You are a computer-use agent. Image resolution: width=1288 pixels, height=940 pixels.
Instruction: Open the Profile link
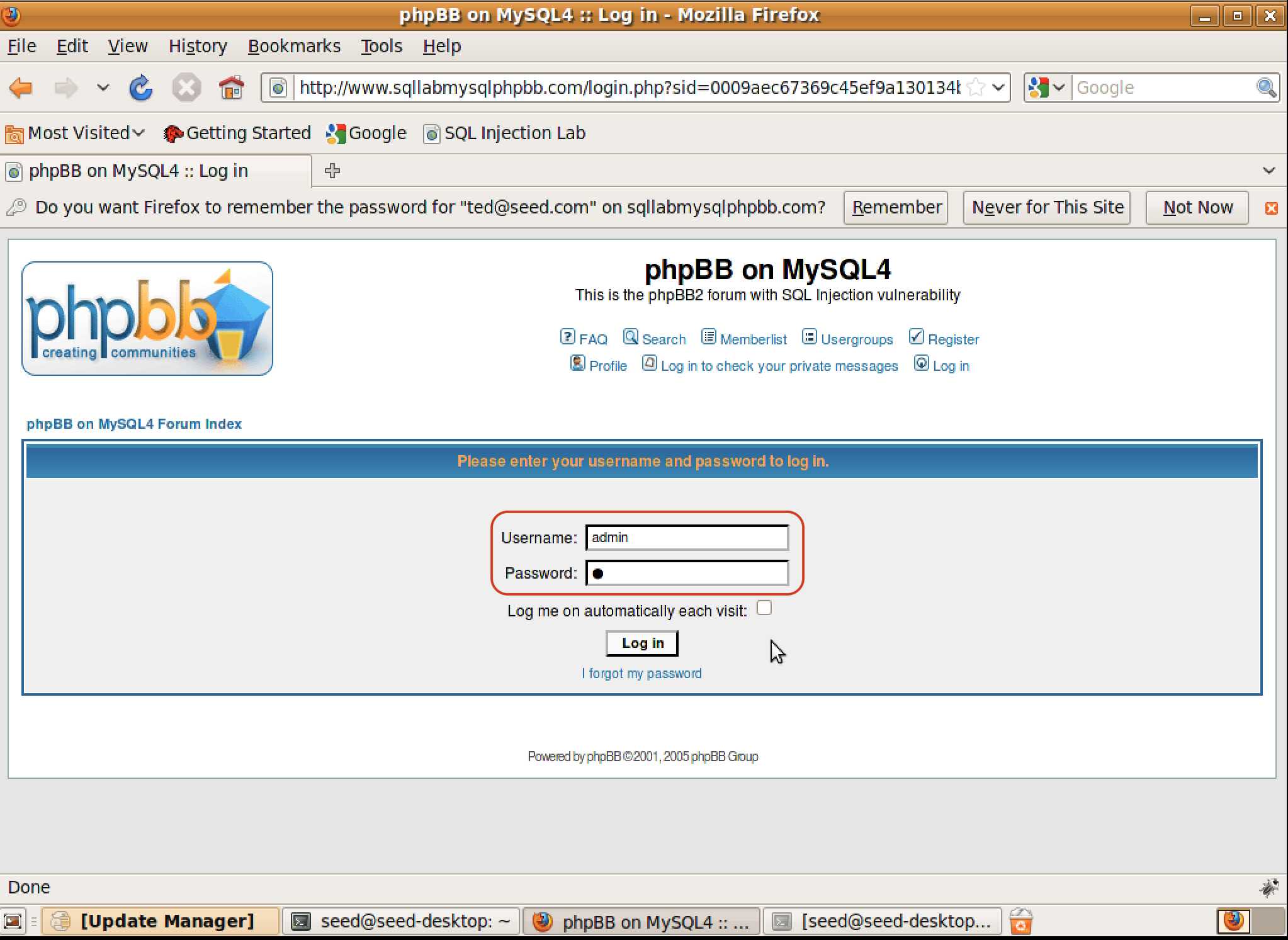(608, 366)
